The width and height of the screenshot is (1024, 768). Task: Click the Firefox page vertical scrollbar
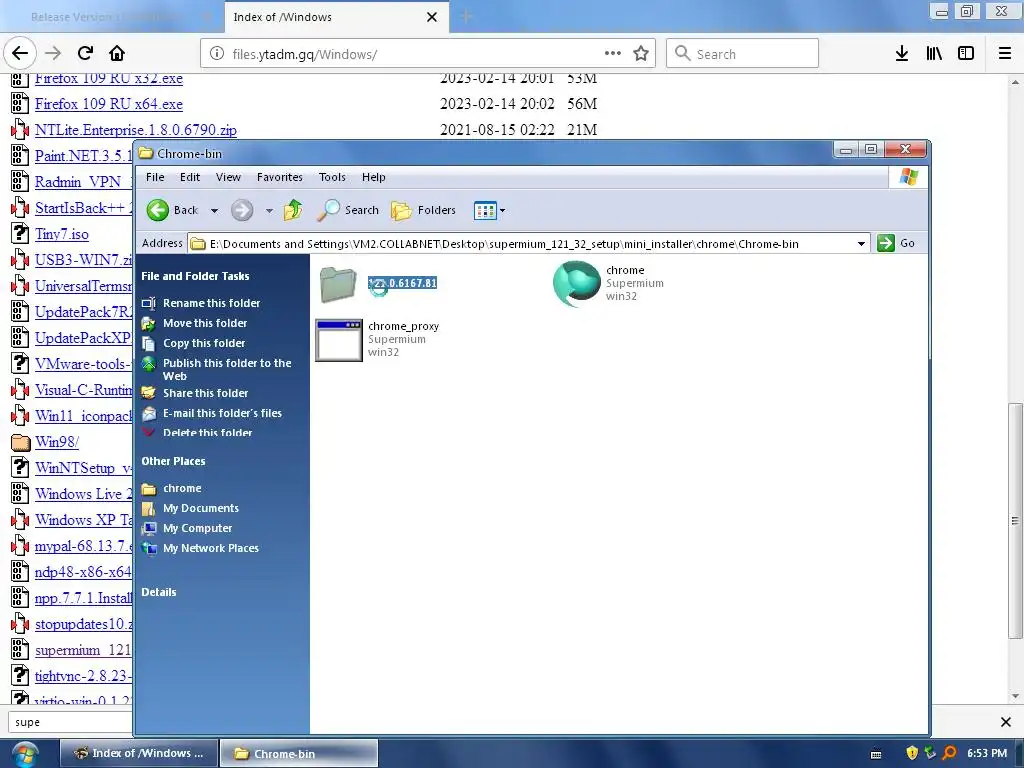(x=1015, y=520)
